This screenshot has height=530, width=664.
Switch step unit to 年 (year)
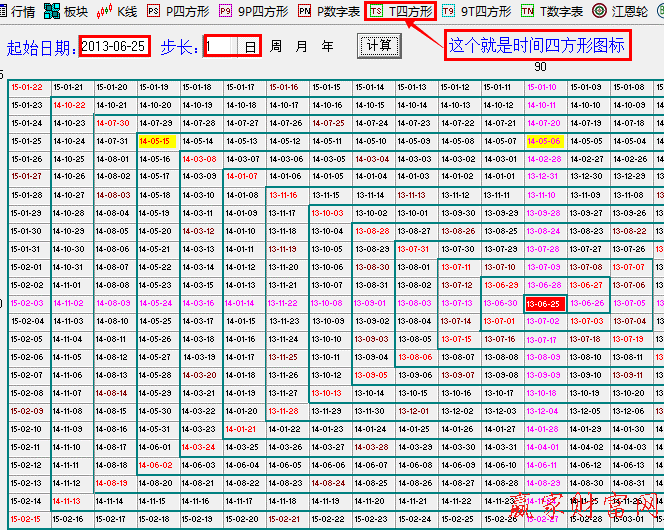[x=327, y=47]
